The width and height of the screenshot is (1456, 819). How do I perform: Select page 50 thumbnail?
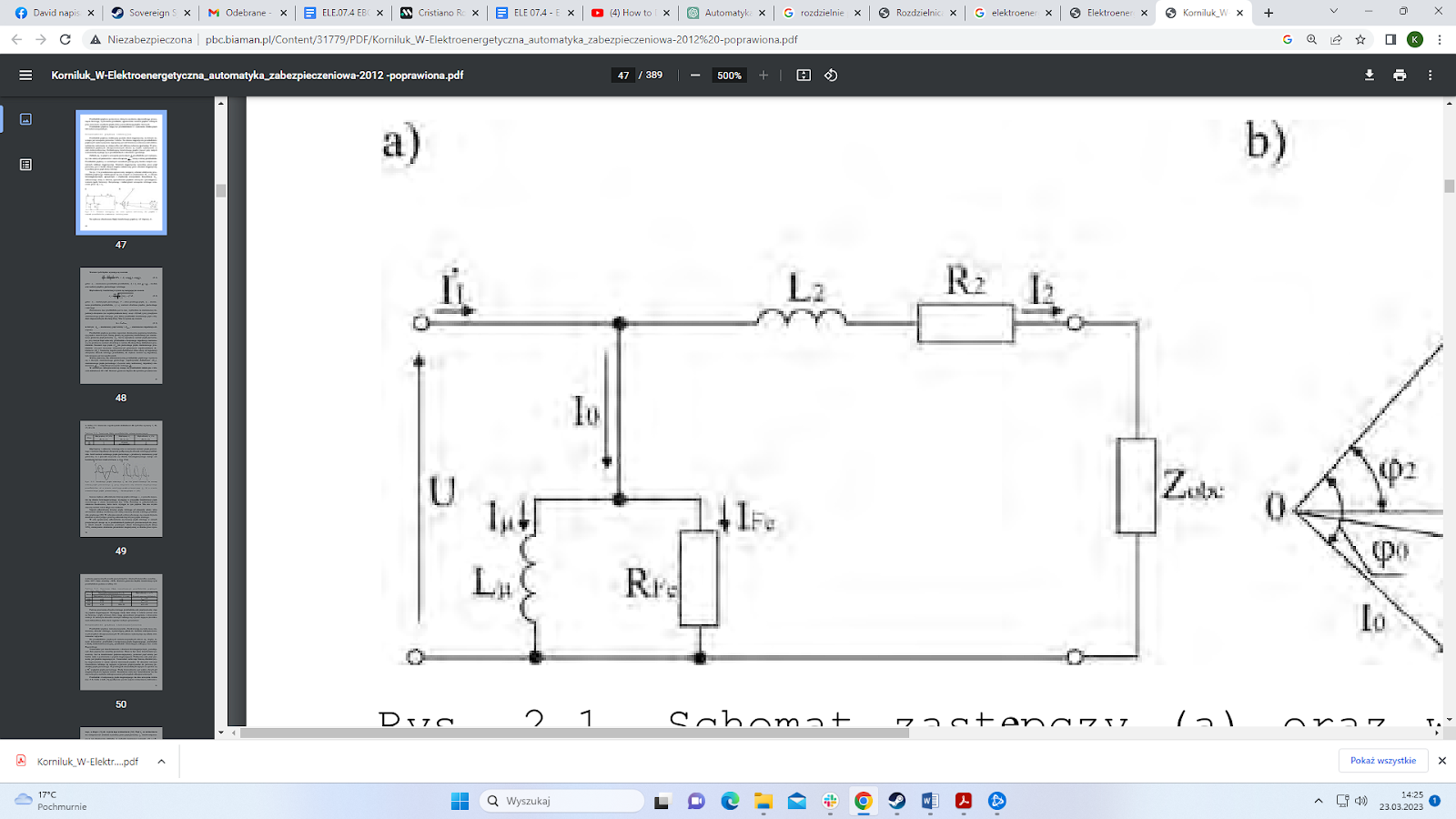(x=121, y=632)
